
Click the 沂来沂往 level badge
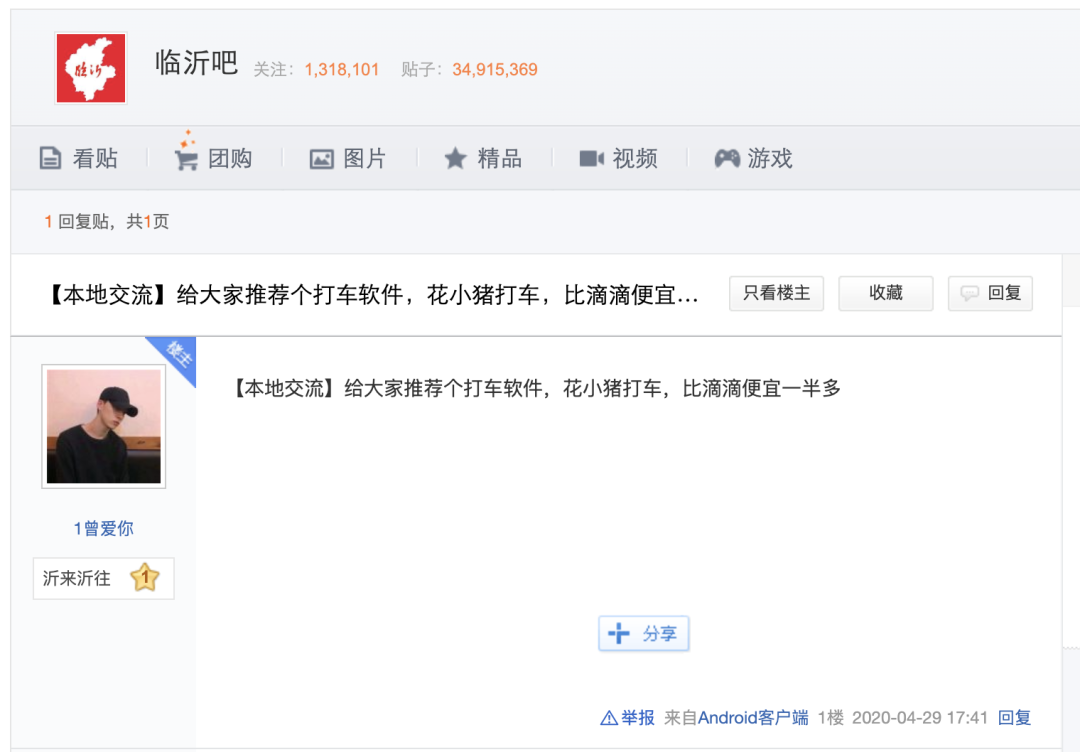tap(103, 578)
